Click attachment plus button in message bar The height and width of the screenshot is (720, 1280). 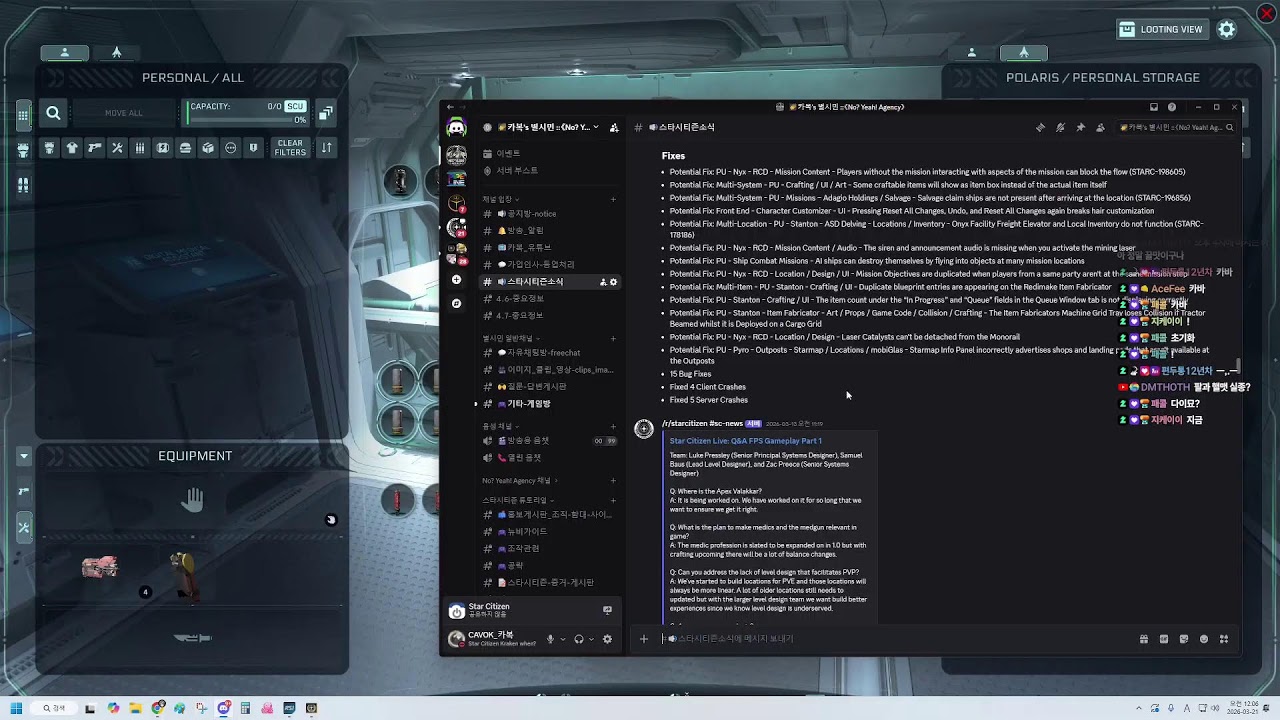[644, 639]
